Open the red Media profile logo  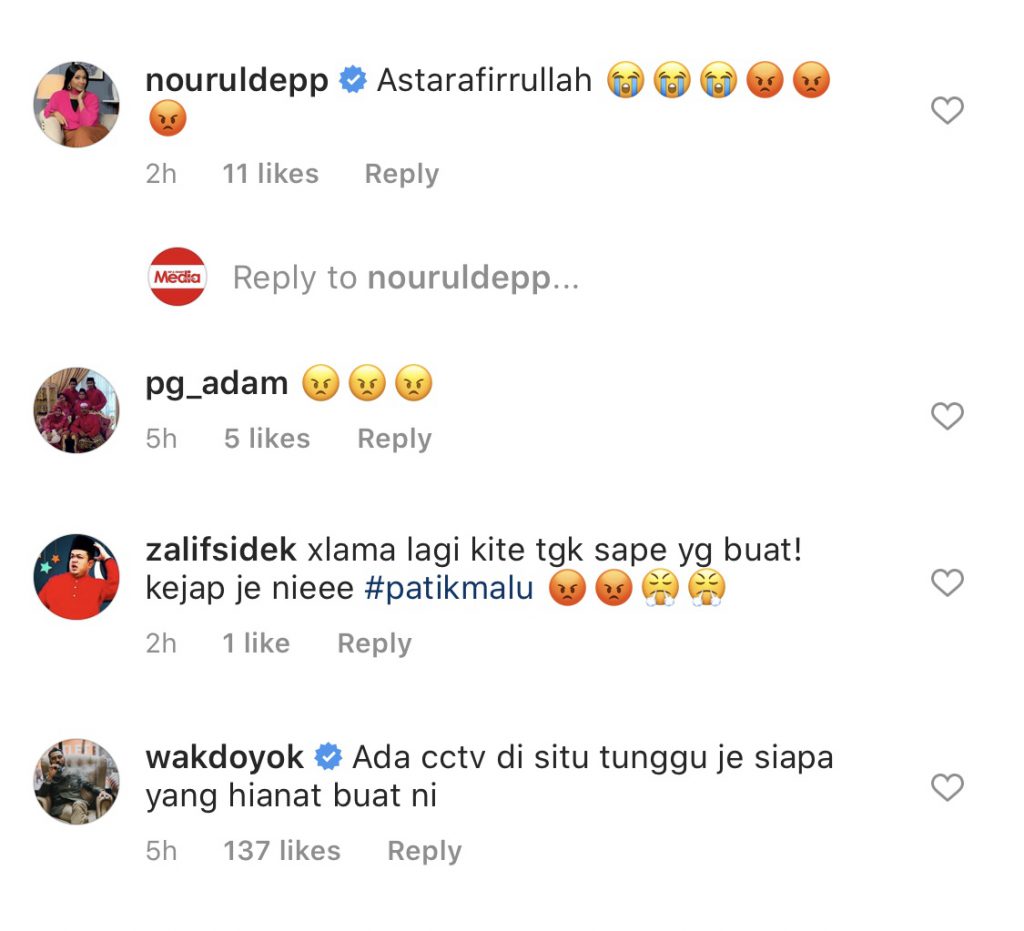point(177,276)
